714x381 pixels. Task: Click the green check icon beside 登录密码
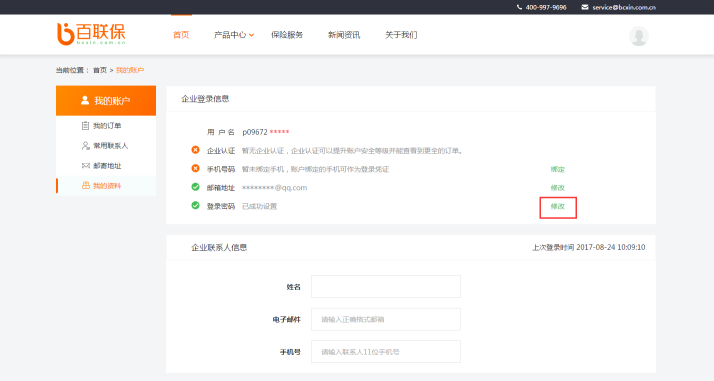coord(195,205)
